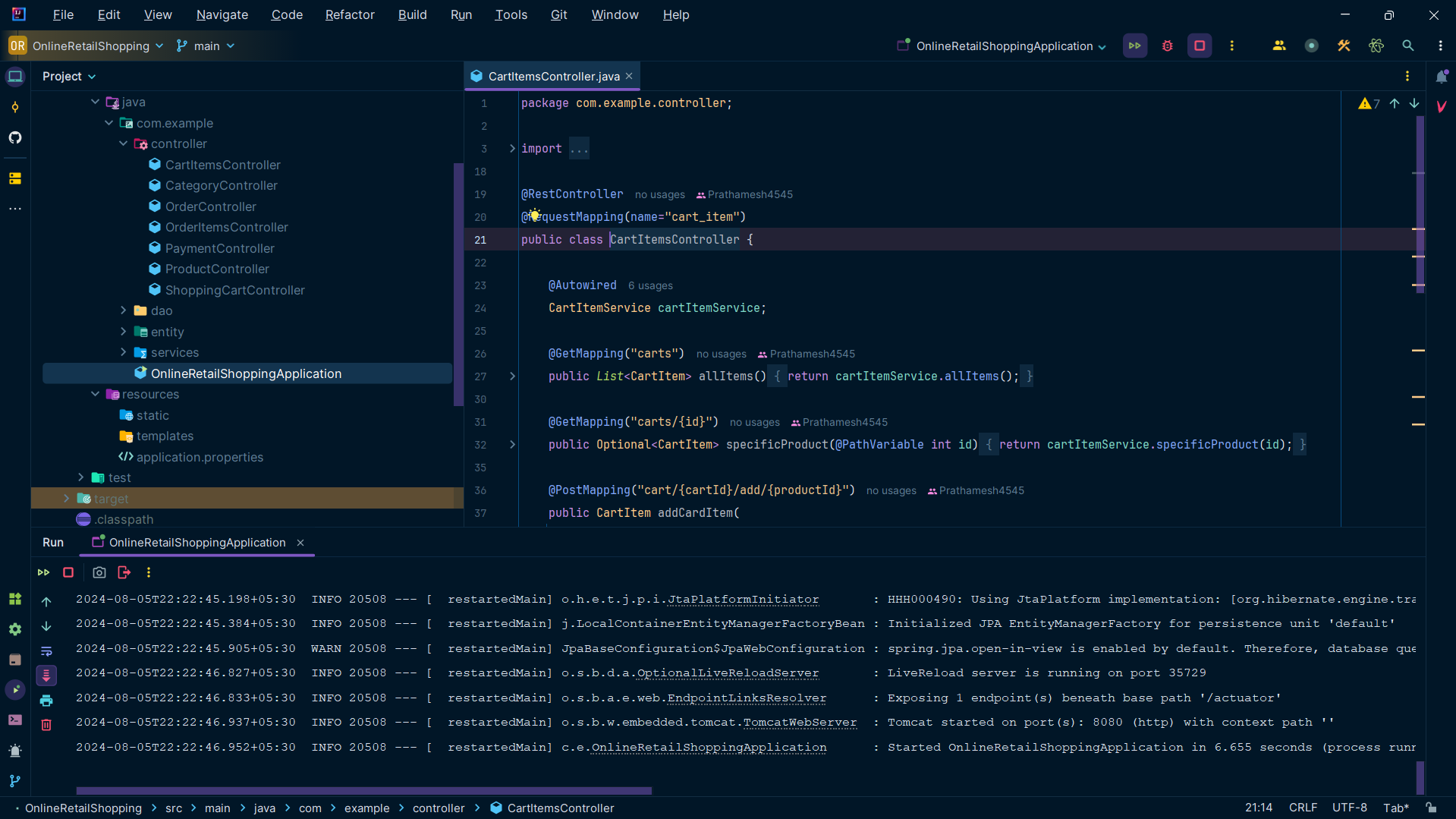Viewport: 1456px width, 819px height.
Task: Click line separator CRLF in status bar
Action: 1303,808
